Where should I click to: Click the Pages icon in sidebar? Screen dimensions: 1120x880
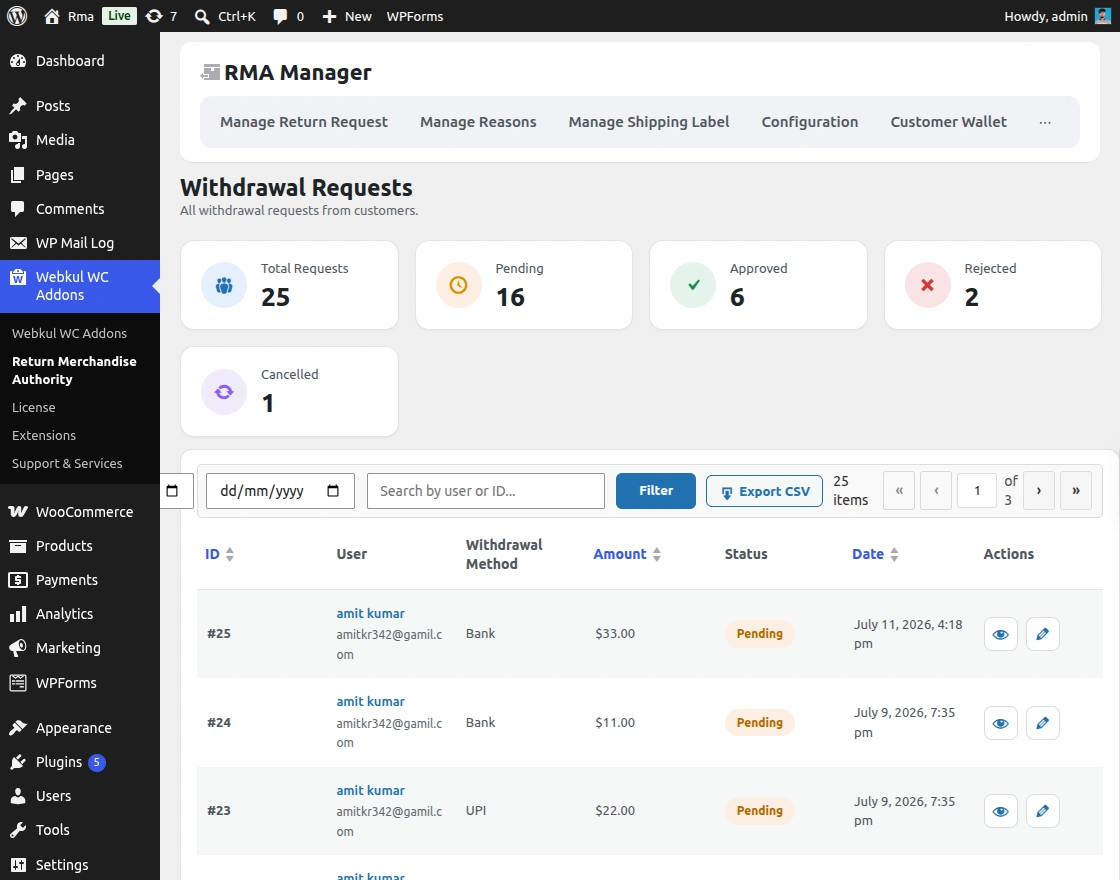(18, 175)
